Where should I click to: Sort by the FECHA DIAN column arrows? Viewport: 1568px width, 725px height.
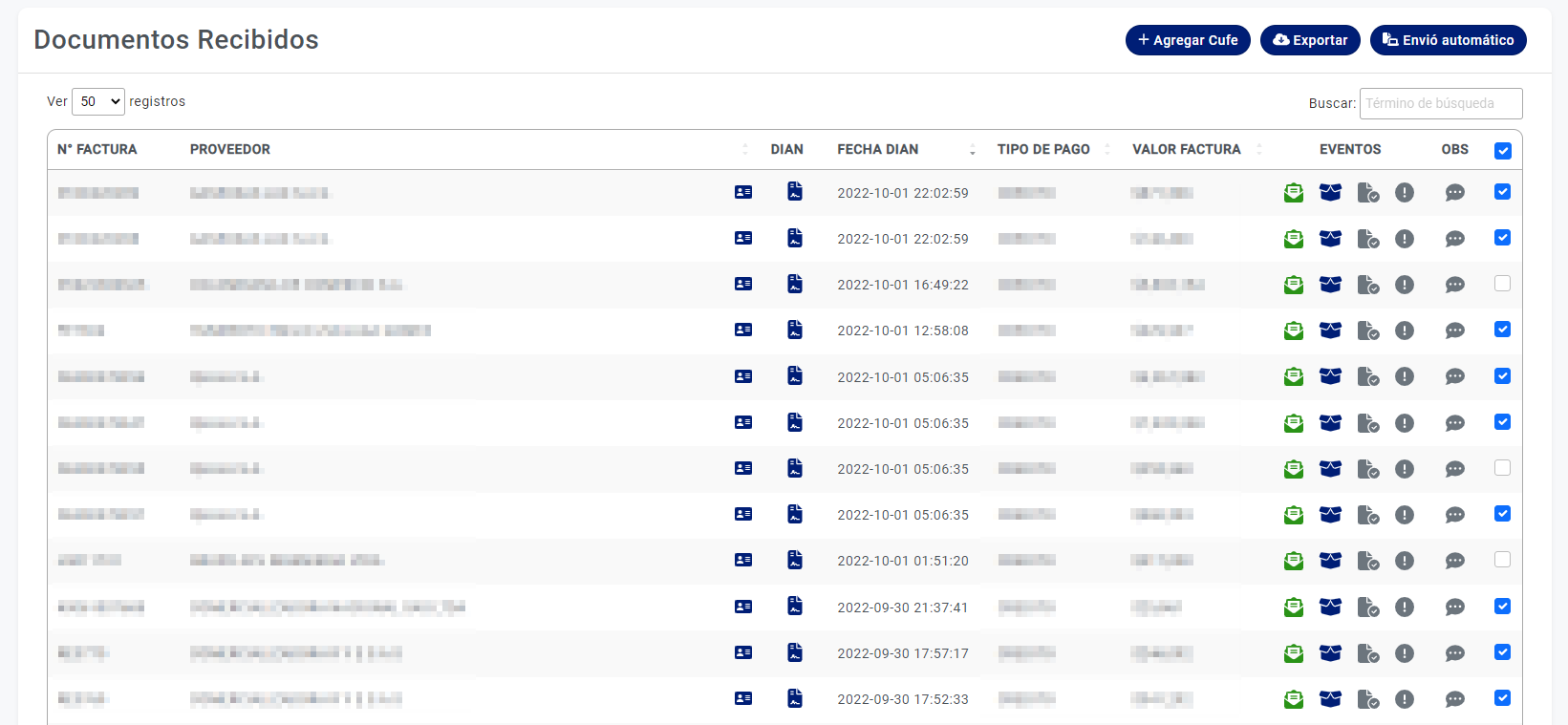click(972, 150)
